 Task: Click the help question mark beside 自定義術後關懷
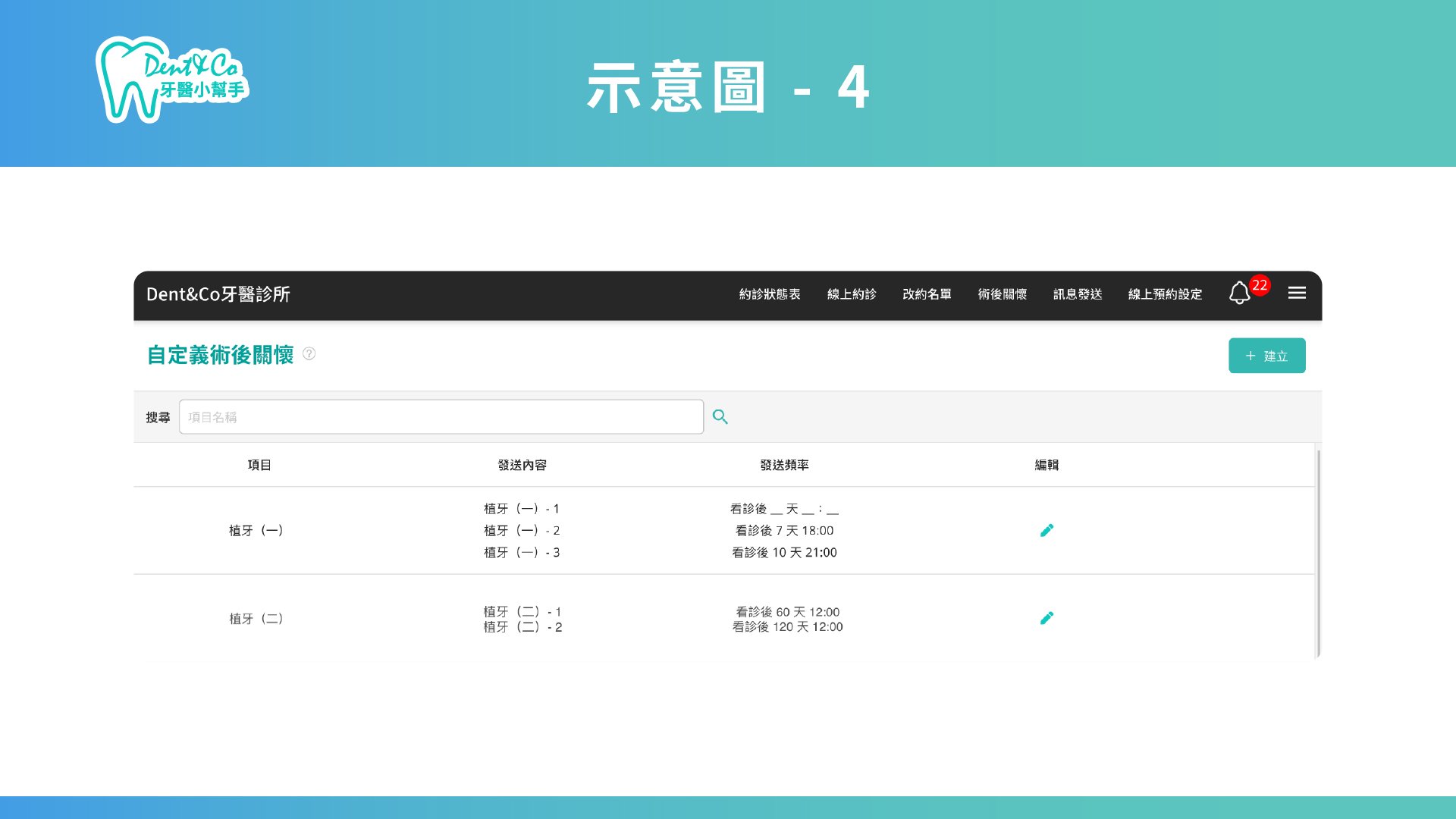pyautogui.click(x=309, y=353)
